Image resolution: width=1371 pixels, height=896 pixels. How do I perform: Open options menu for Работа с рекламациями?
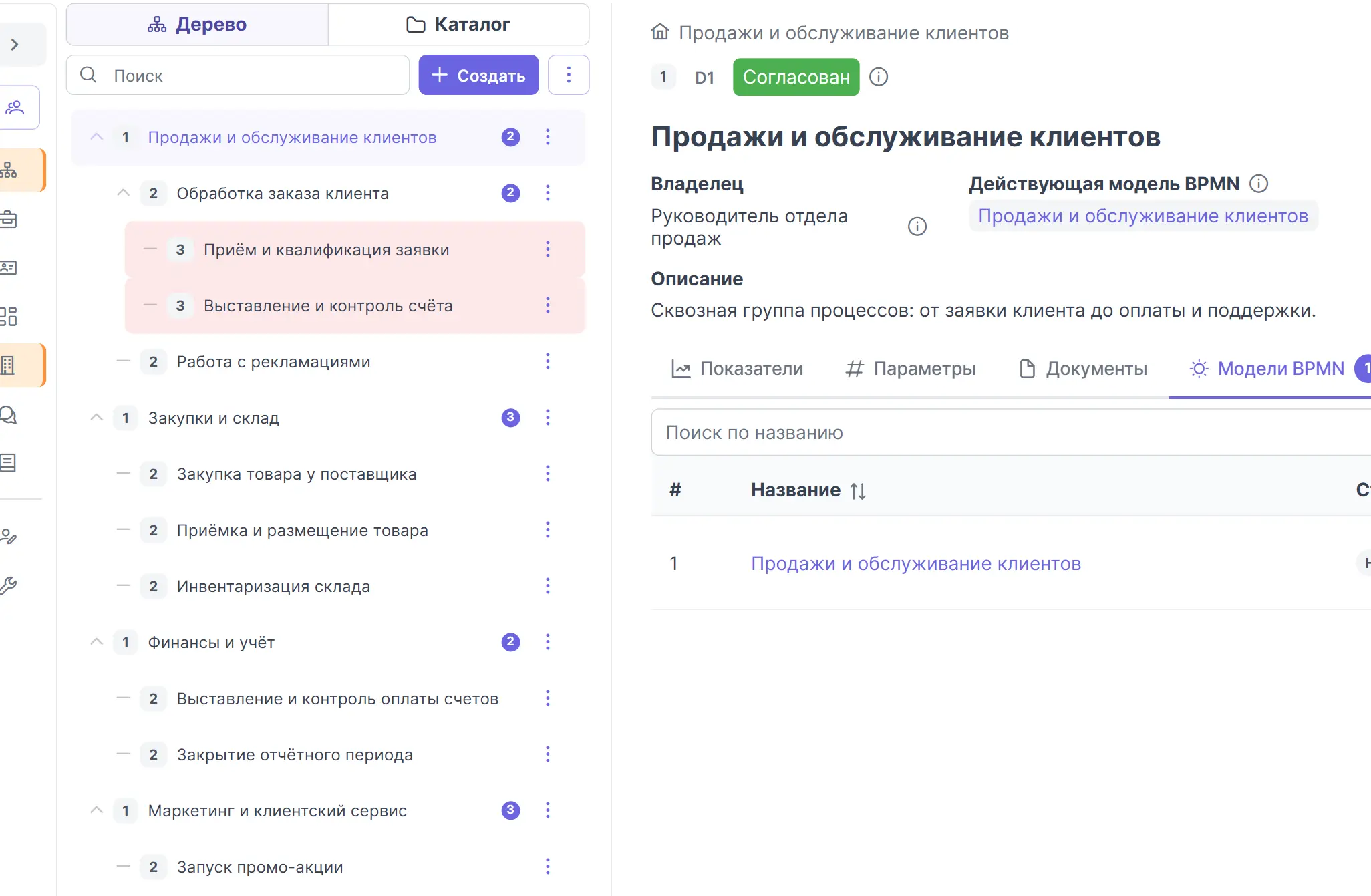(x=548, y=361)
